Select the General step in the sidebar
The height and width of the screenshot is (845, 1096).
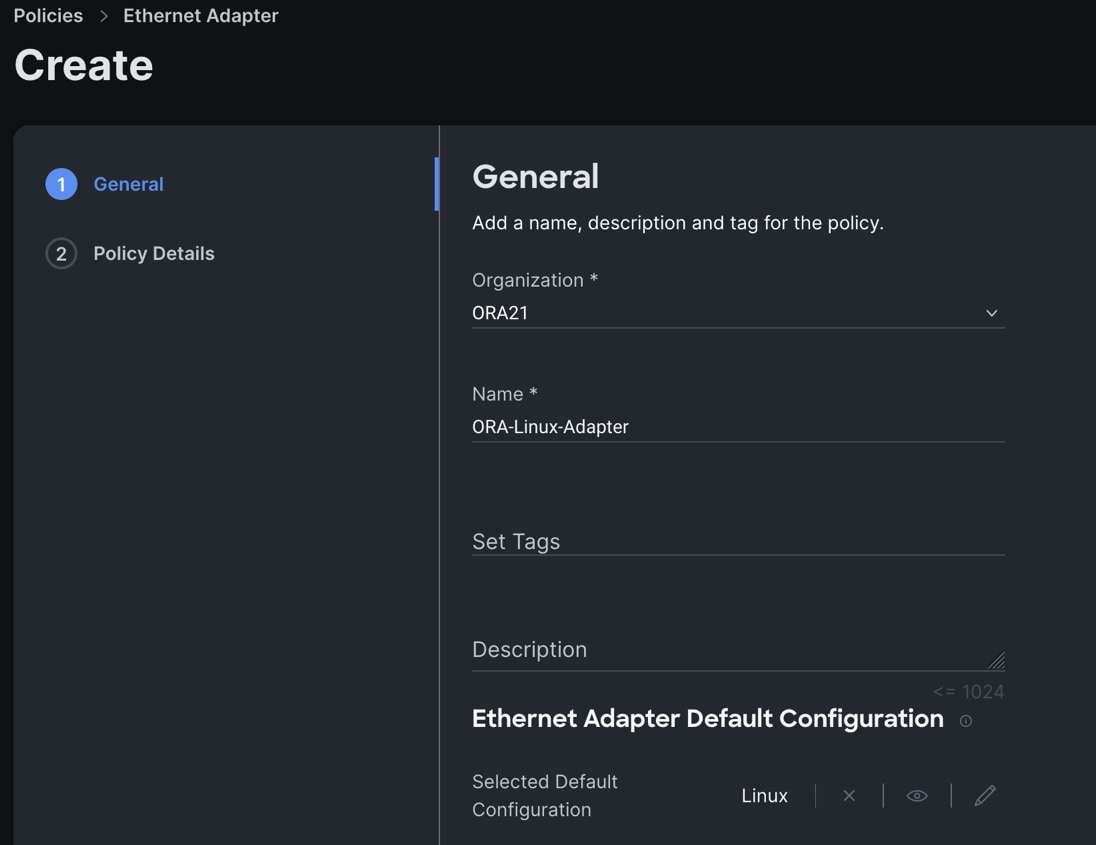click(128, 184)
